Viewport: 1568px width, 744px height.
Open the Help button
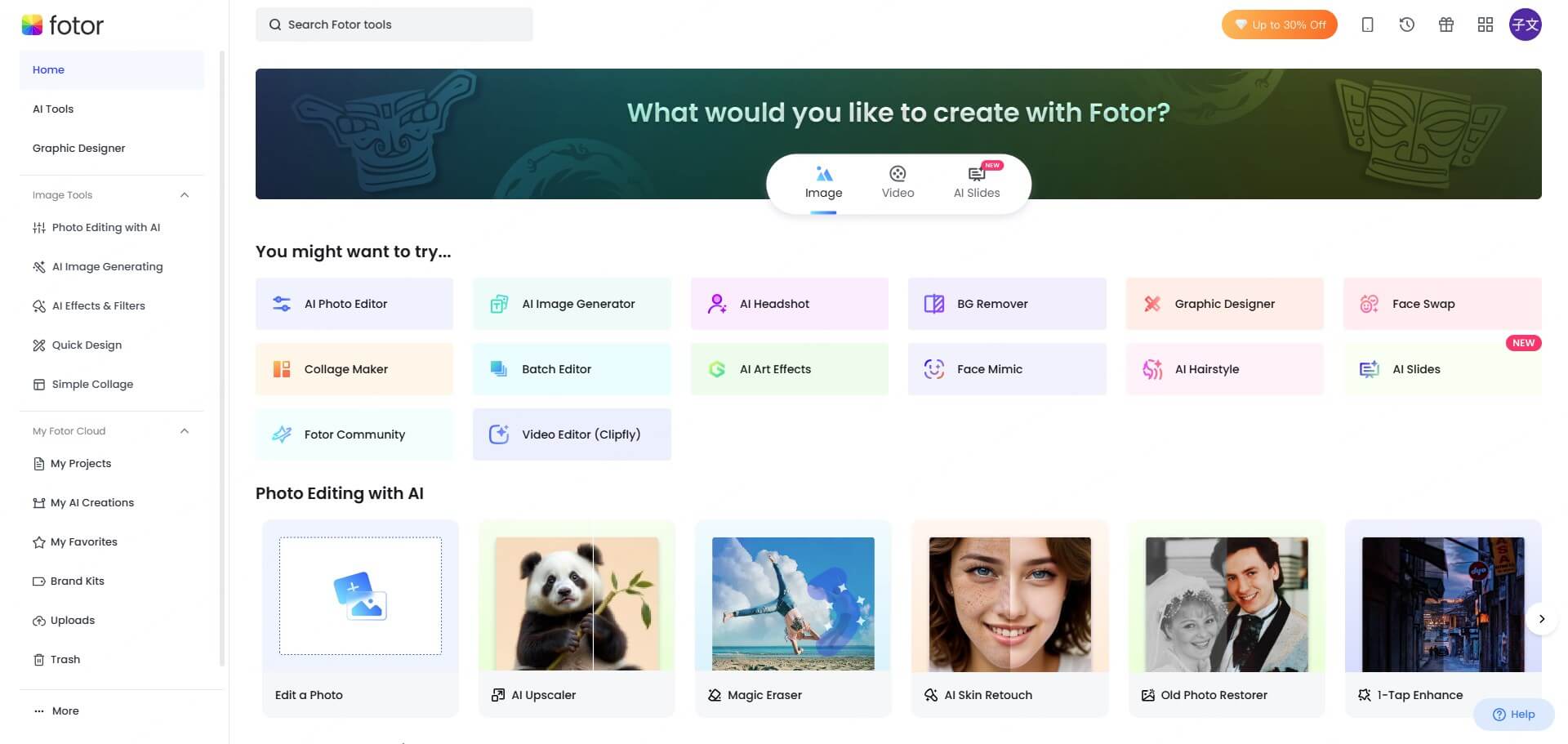(1513, 715)
